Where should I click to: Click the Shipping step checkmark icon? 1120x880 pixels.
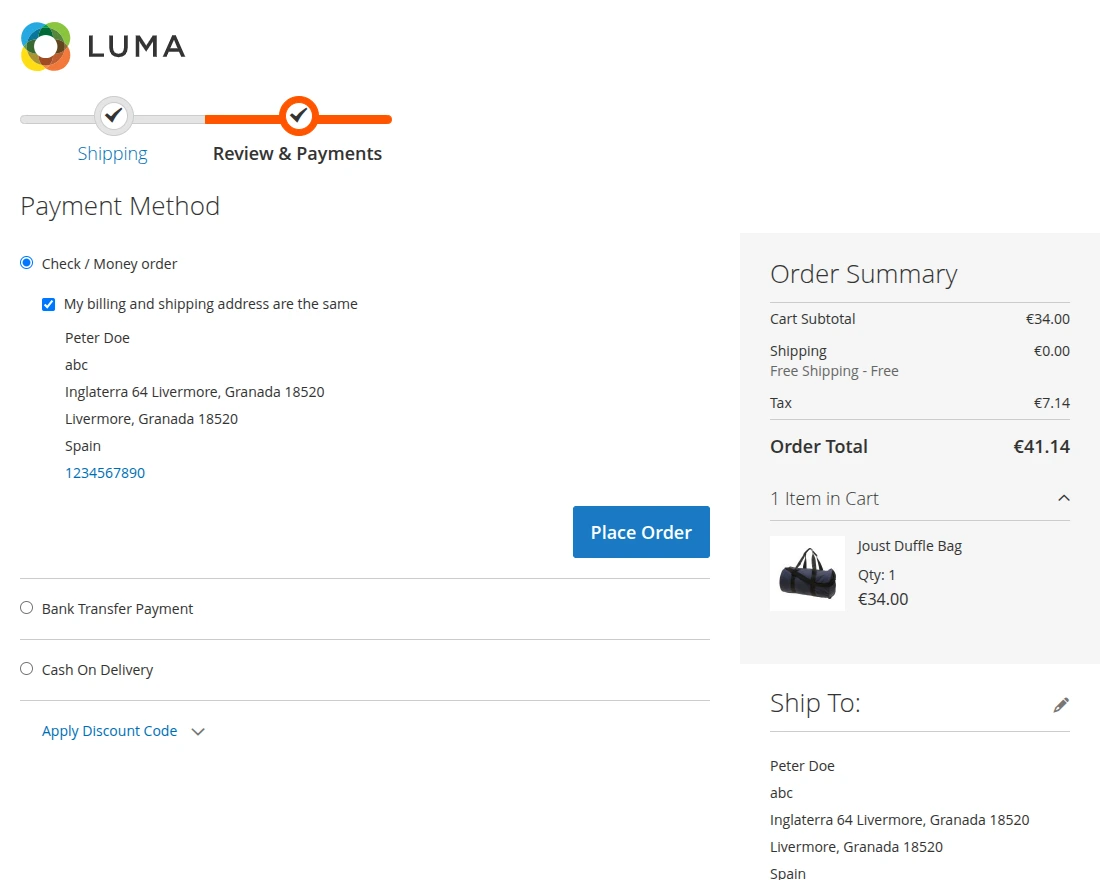click(x=113, y=116)
